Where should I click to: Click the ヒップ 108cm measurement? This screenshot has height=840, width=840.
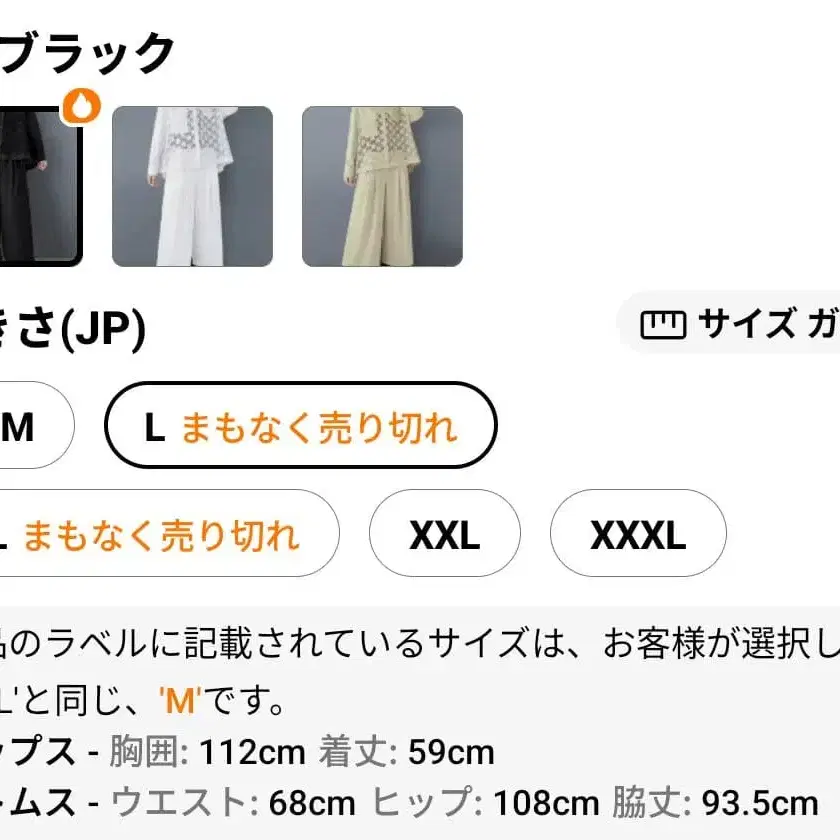485,803
